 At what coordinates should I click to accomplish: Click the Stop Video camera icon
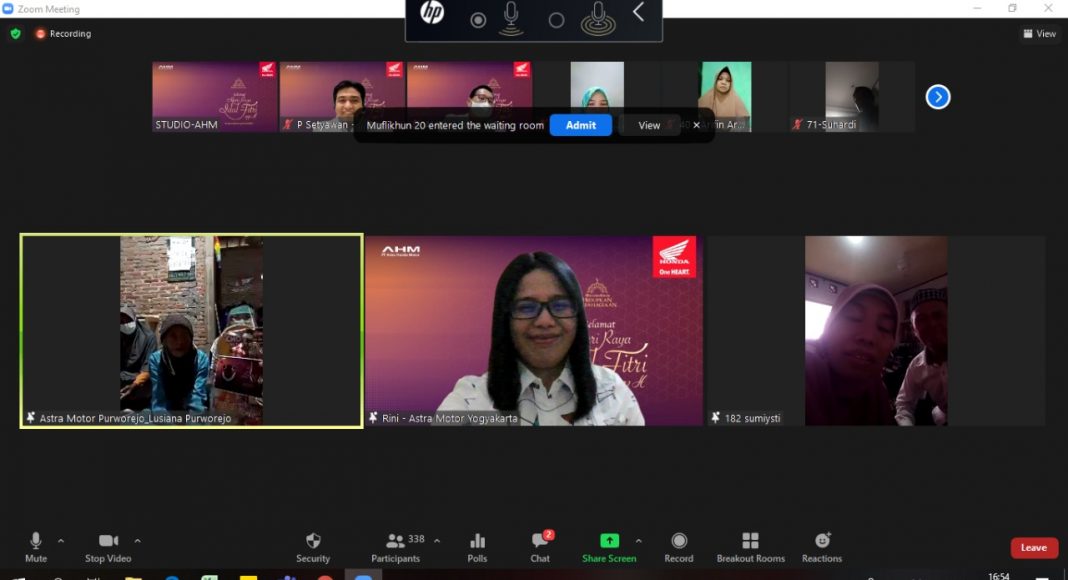click(x=108, y=541)
